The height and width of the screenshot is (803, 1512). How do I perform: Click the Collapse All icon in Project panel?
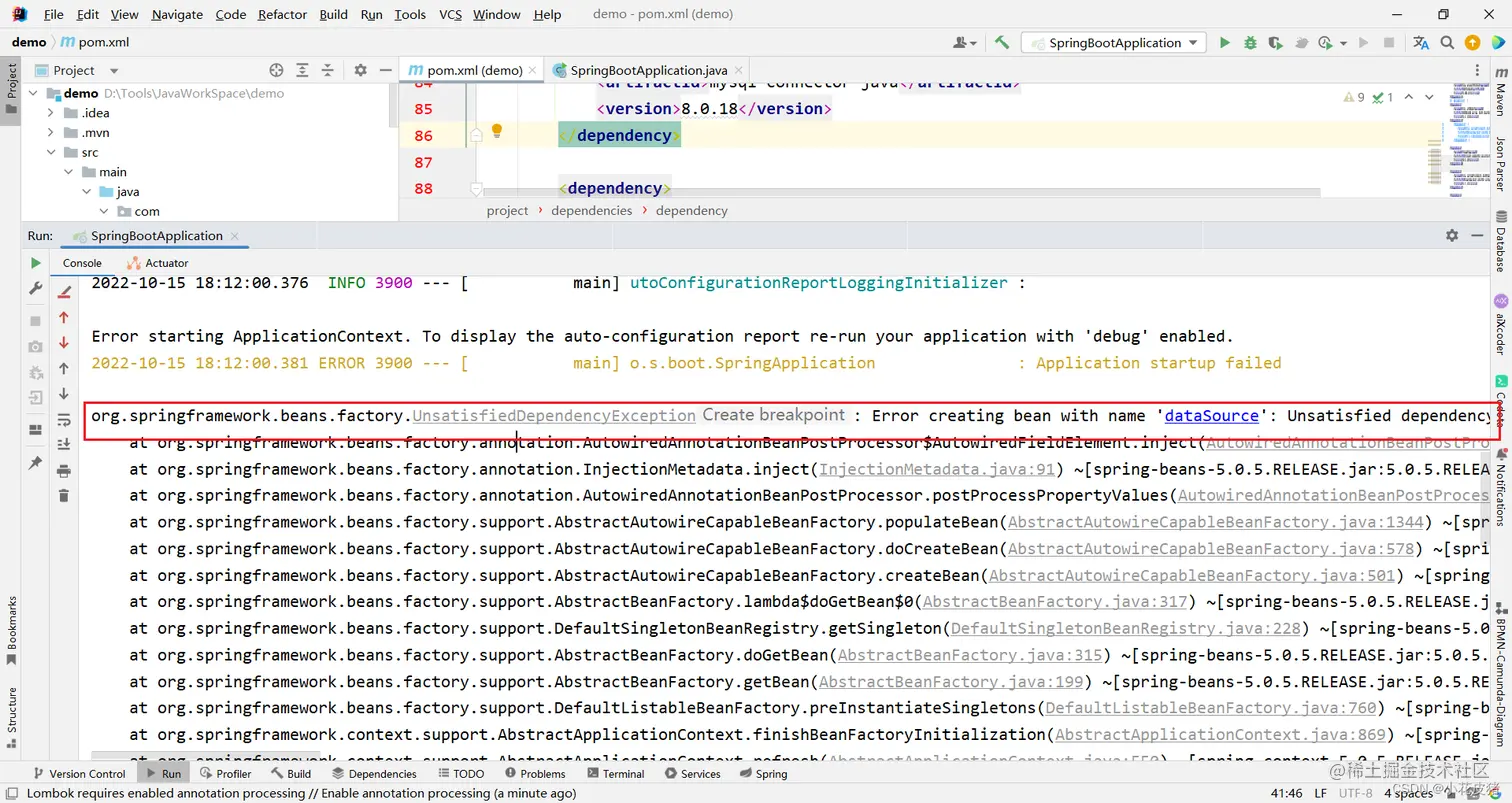(x=328, y=70)
